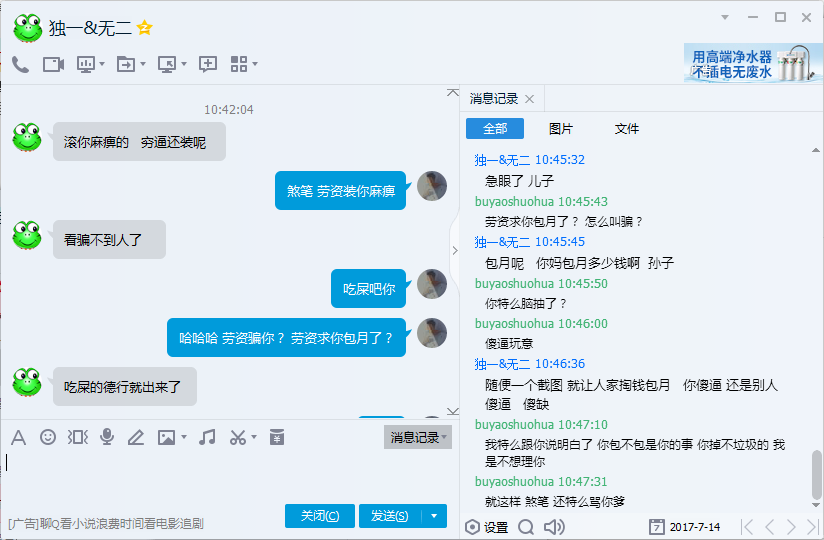Open the 聊Q看小说 ad link
The image size is (824, 540).
106,523
